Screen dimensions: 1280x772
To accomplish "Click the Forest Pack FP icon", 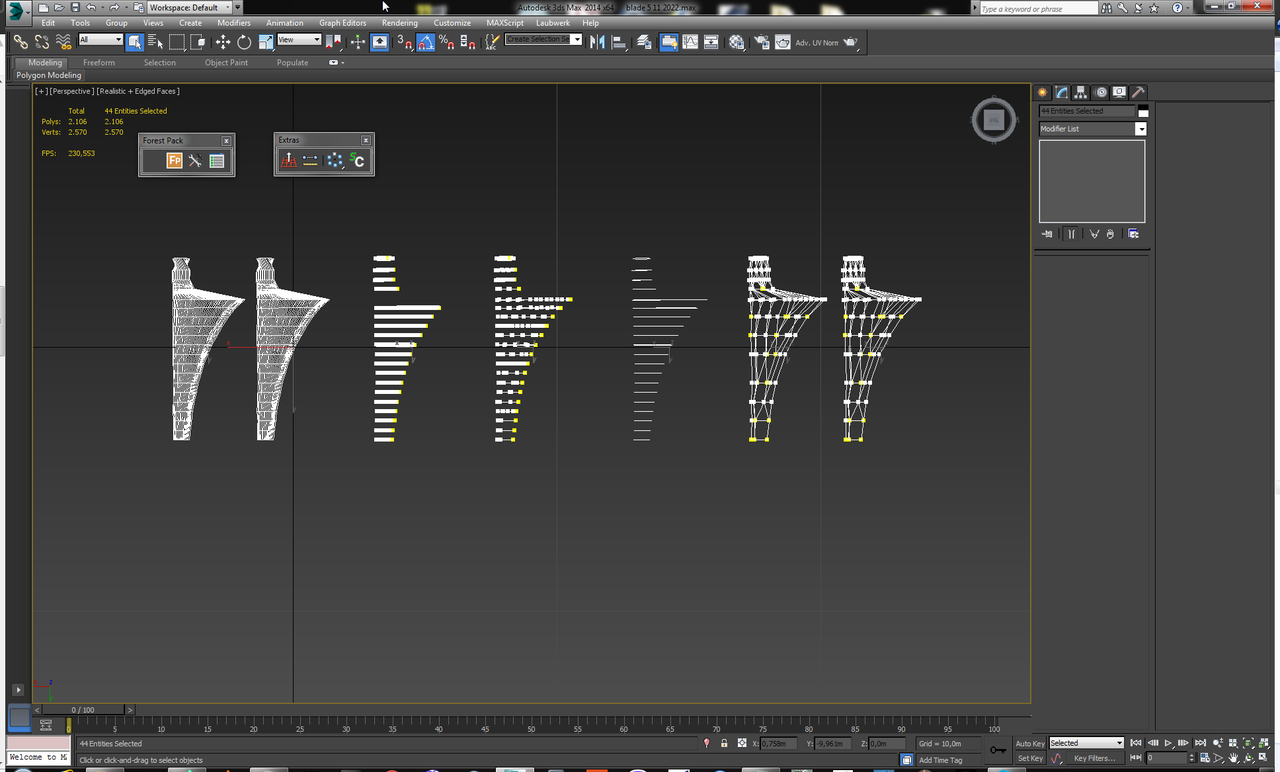I will pyautogui.click(x=174, y=161).
